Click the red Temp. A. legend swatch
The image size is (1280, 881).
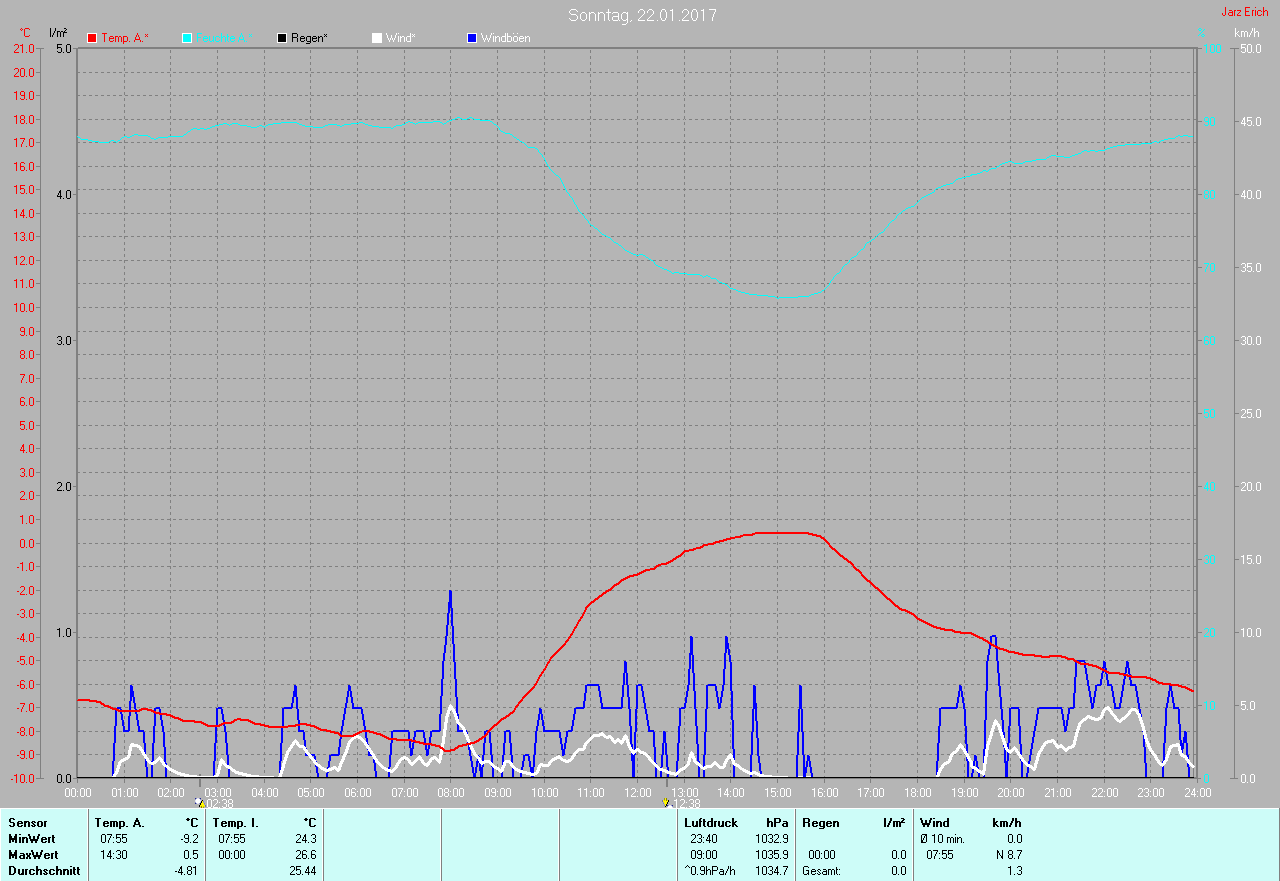pyautogui.click(x=92, y=38)
